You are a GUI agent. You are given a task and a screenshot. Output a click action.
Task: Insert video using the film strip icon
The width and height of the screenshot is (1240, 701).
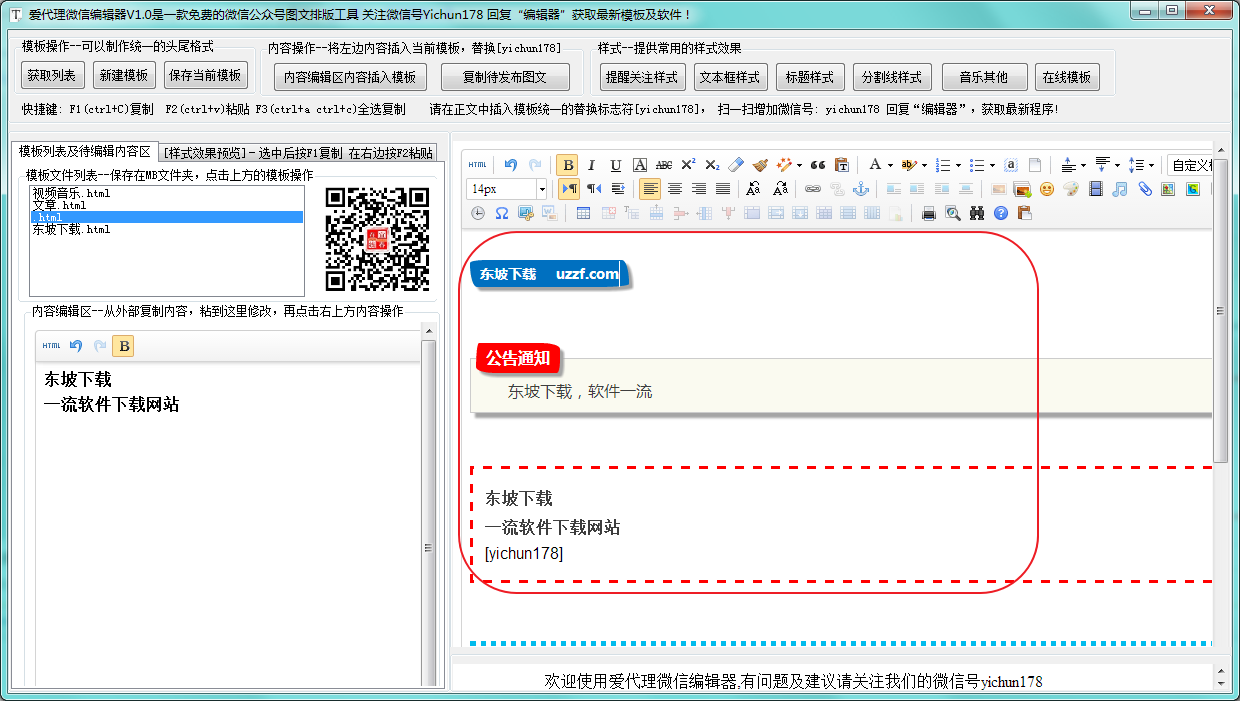click(x=1096, y=188)
